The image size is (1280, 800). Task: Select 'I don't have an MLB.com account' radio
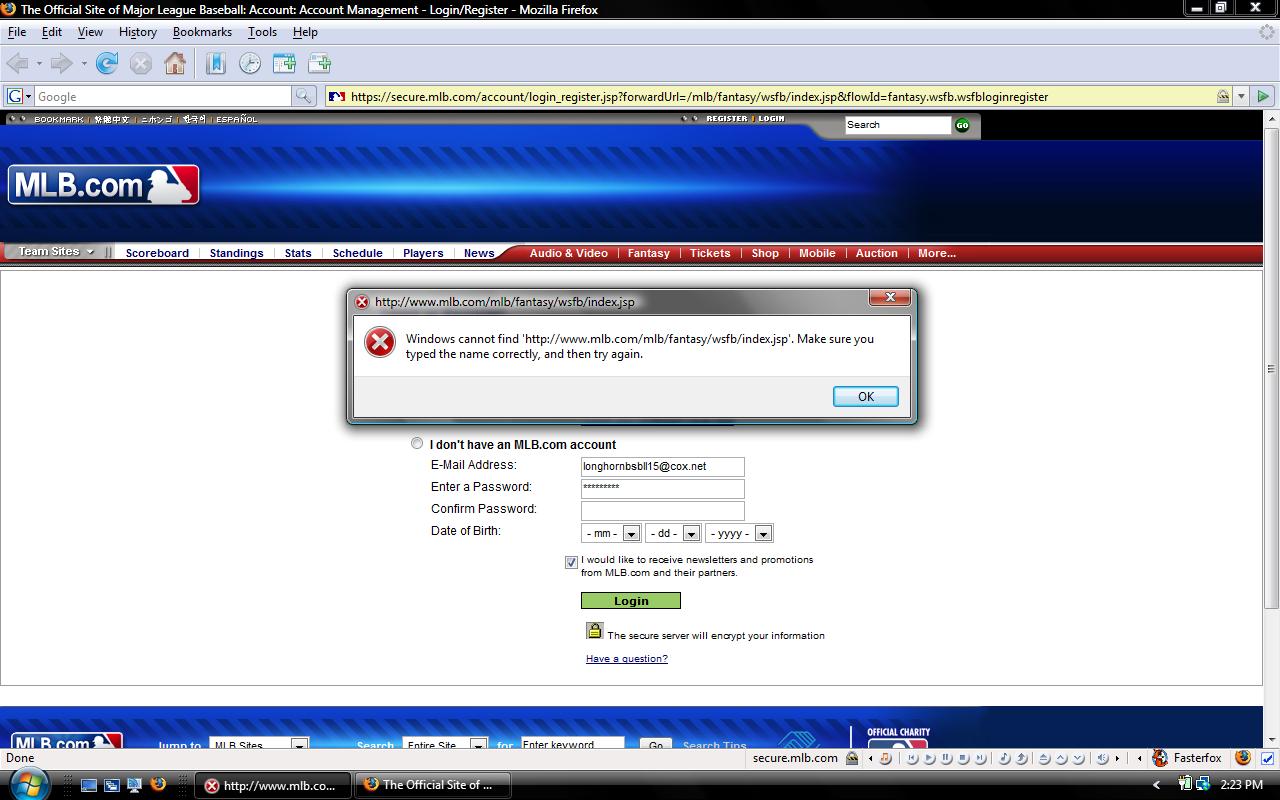pos(417,444)
